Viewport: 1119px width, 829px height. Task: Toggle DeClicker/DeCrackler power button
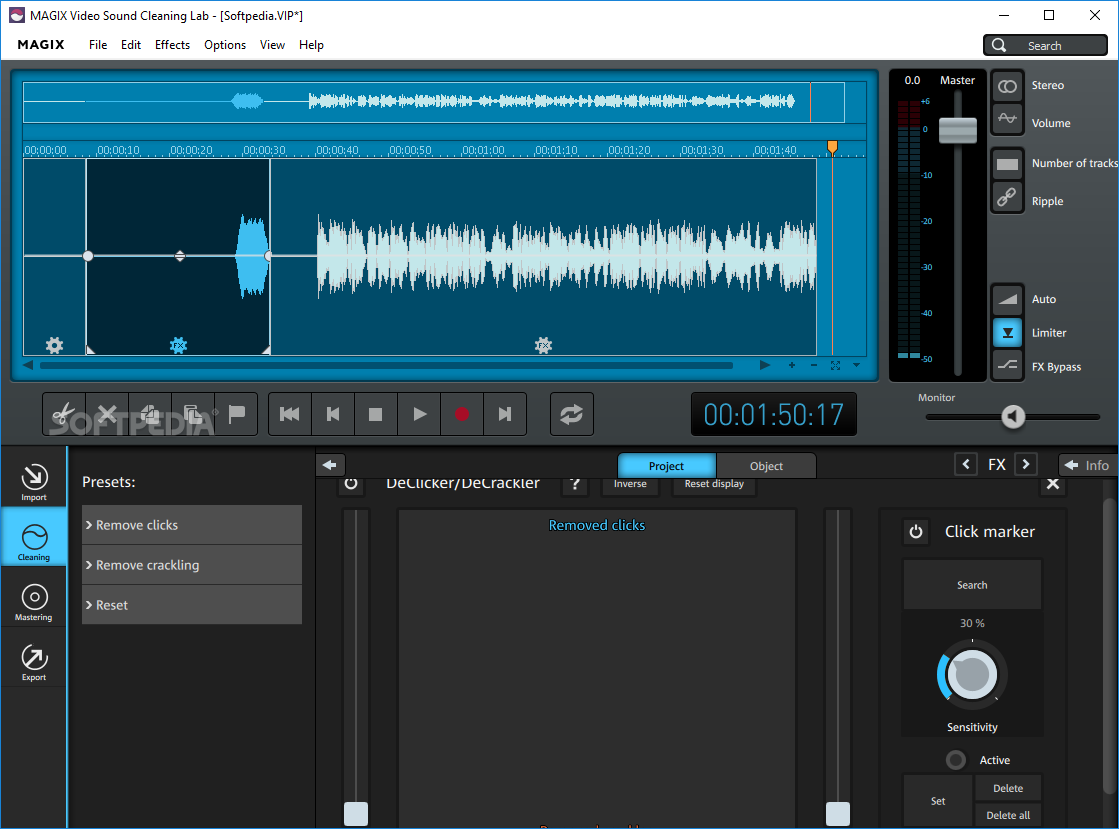(350, 484)
